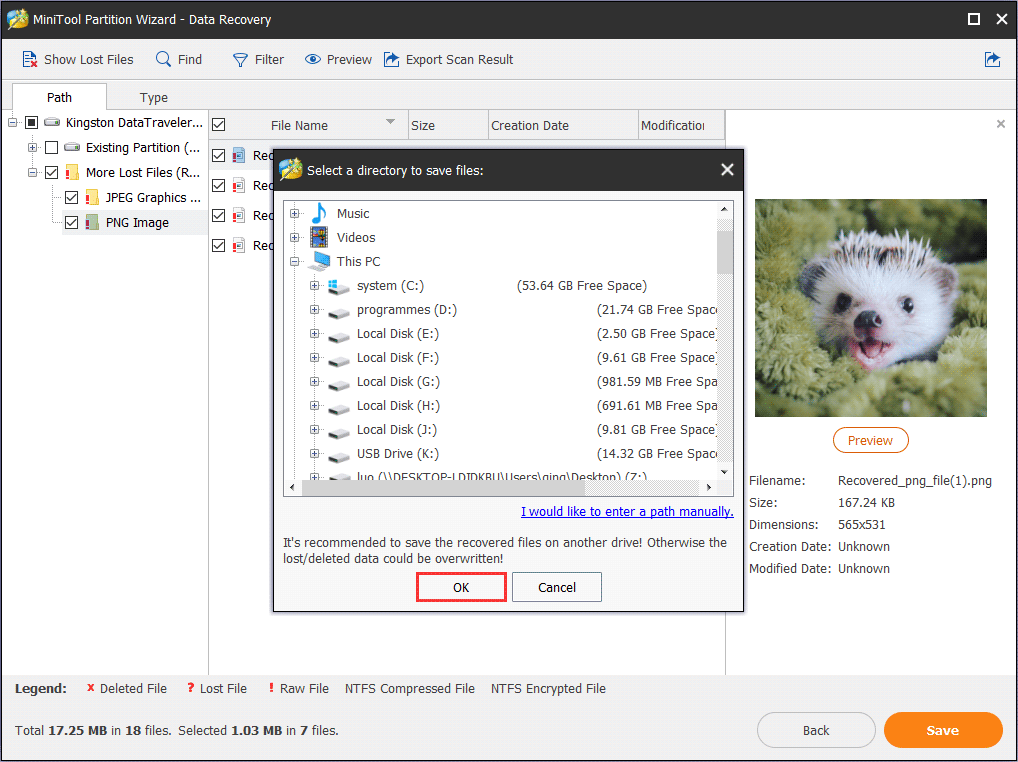Click the OK button in dialog
Image resolution: width=1018 pixels, height=762 pixels.
[461, 587]
